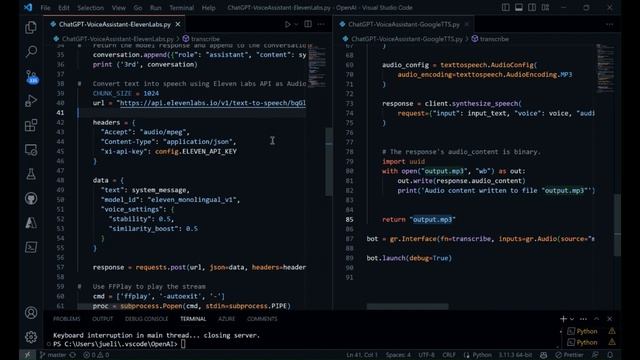Screen dimensions: 640x360
Task: Change end of line sequence via CRLF
Action: click(449, 355)
